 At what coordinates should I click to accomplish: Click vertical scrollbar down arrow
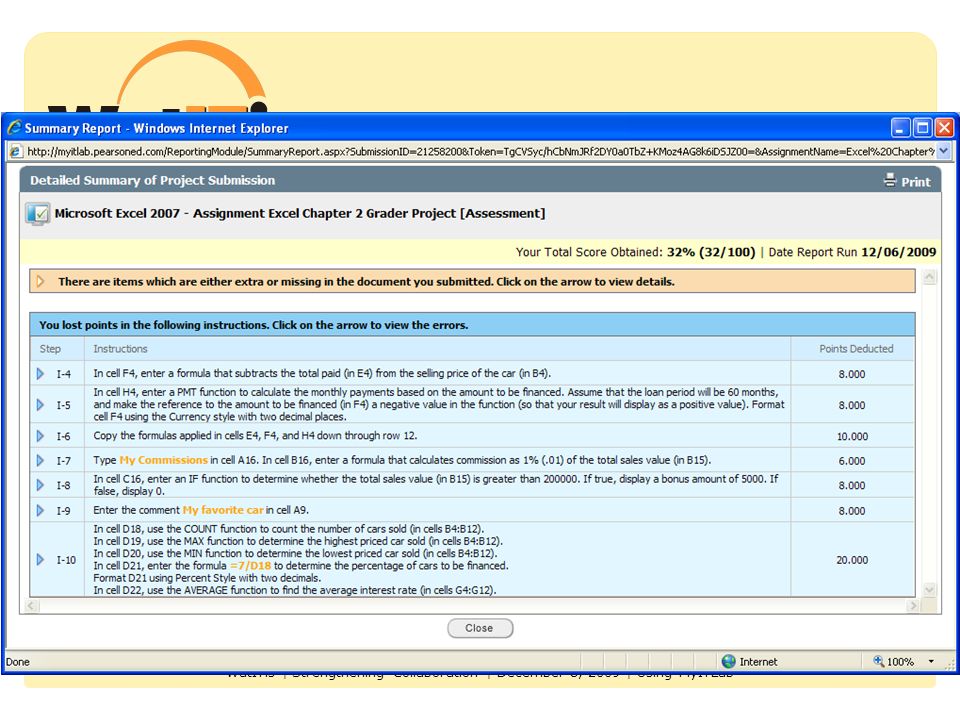click(x=929, y=590)
